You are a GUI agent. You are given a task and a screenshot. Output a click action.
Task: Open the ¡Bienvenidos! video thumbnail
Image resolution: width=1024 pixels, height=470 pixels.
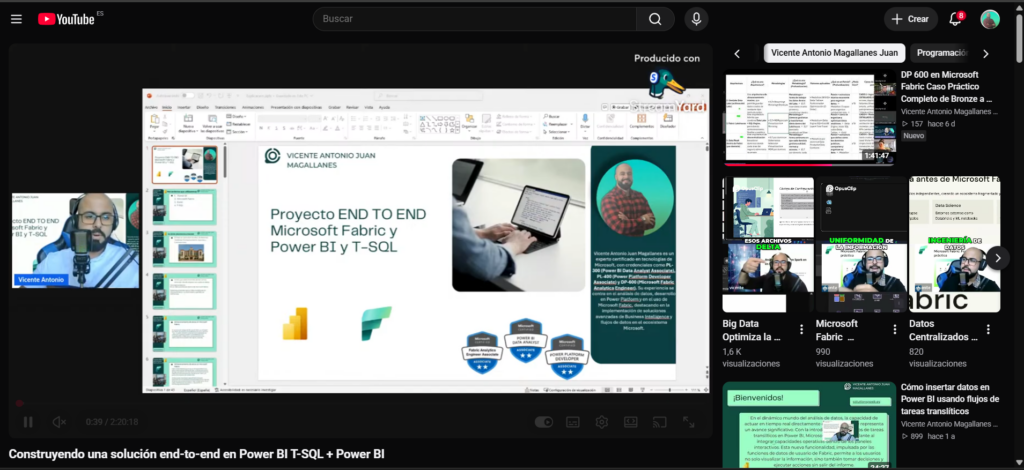[x=810, y=425]
